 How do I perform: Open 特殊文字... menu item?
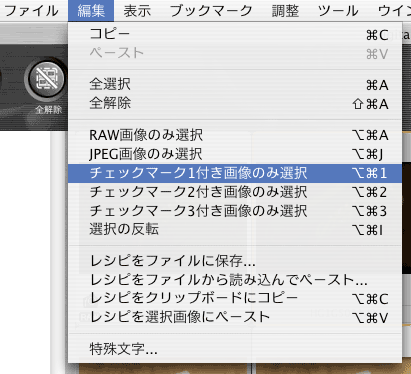235,349
